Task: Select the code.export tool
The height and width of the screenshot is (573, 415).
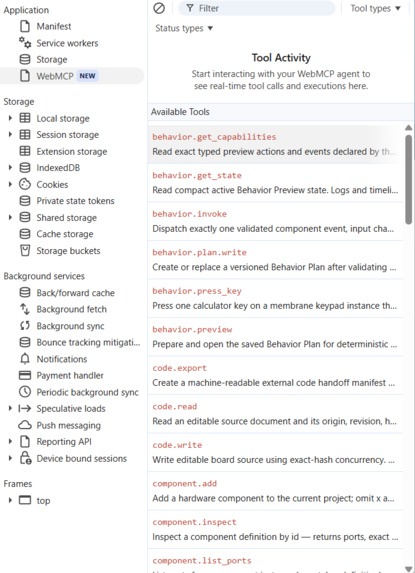Action: (x=276, y=375)
